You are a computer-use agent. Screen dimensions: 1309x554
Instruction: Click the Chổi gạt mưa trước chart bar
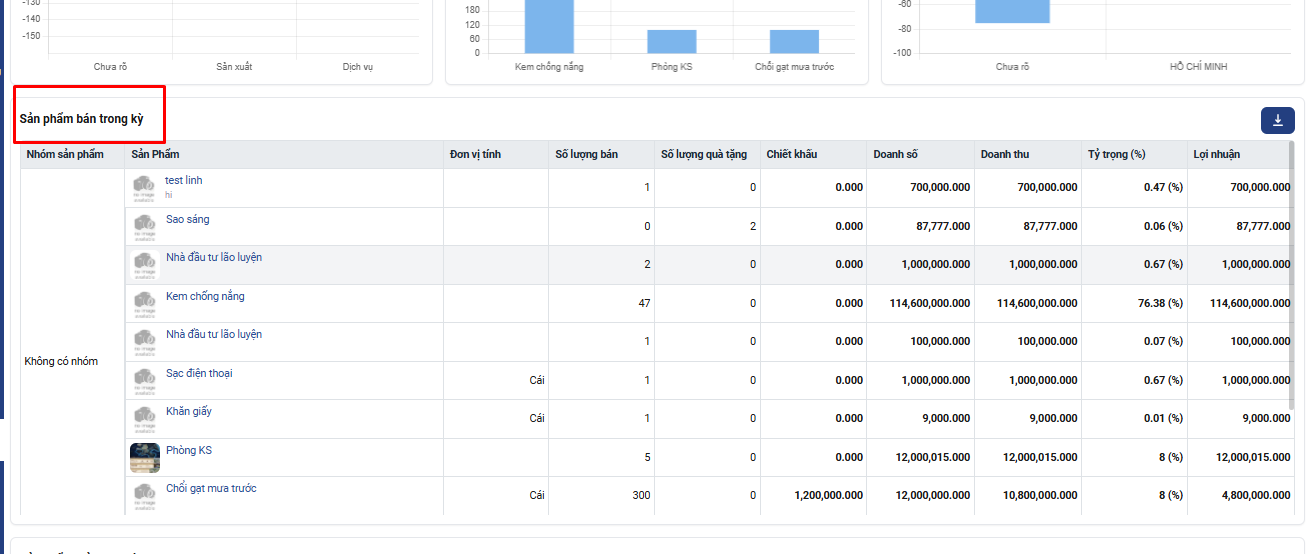coord(794,41)
